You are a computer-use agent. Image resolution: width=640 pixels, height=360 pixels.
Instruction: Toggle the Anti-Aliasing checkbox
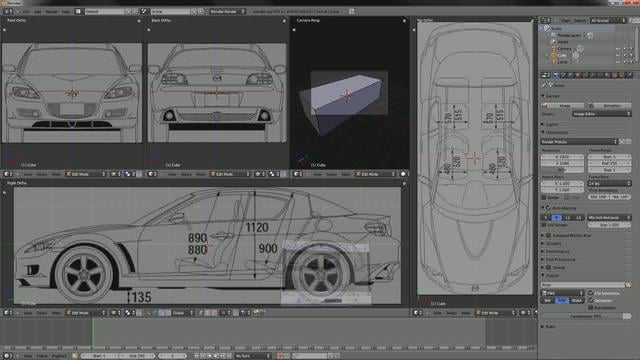[x=548, y=208]
